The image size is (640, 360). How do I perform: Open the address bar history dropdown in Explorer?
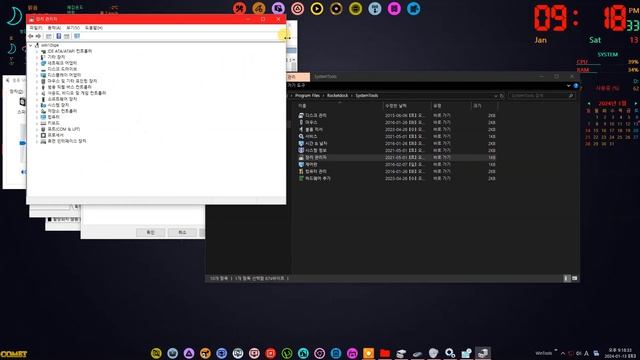(496, 96)
